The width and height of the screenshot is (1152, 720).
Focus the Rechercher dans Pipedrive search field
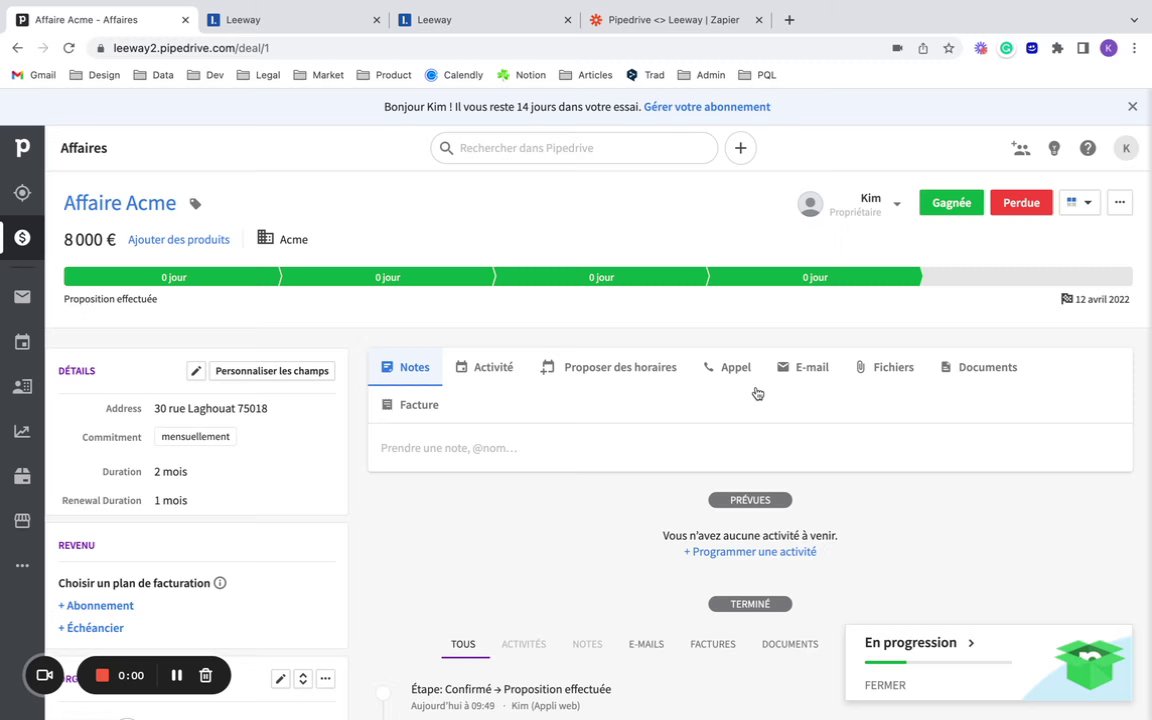click(574, 148)
